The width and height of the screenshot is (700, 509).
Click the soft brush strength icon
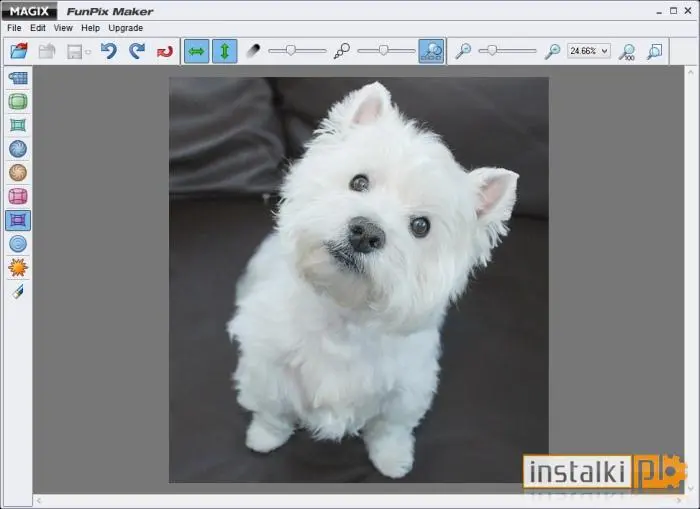click(x=253, y=51)
